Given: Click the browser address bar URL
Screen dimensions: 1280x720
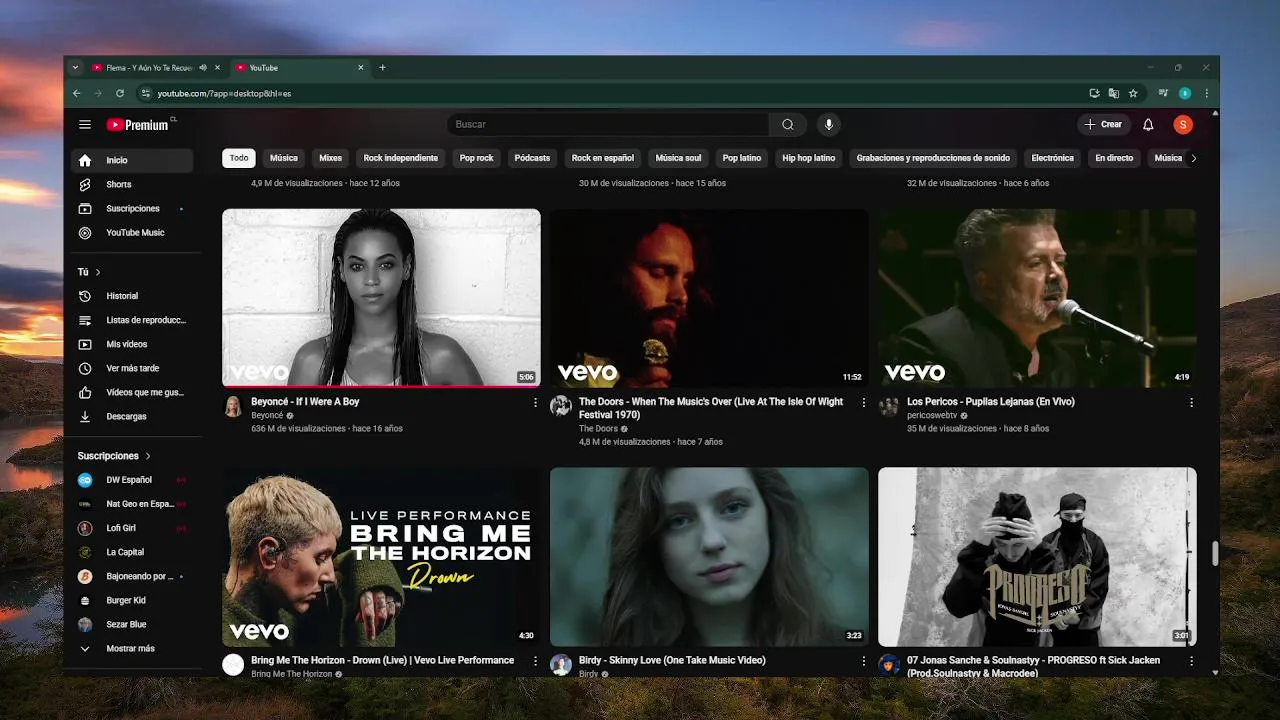Looking at the screenshot, I should [224, 93].
